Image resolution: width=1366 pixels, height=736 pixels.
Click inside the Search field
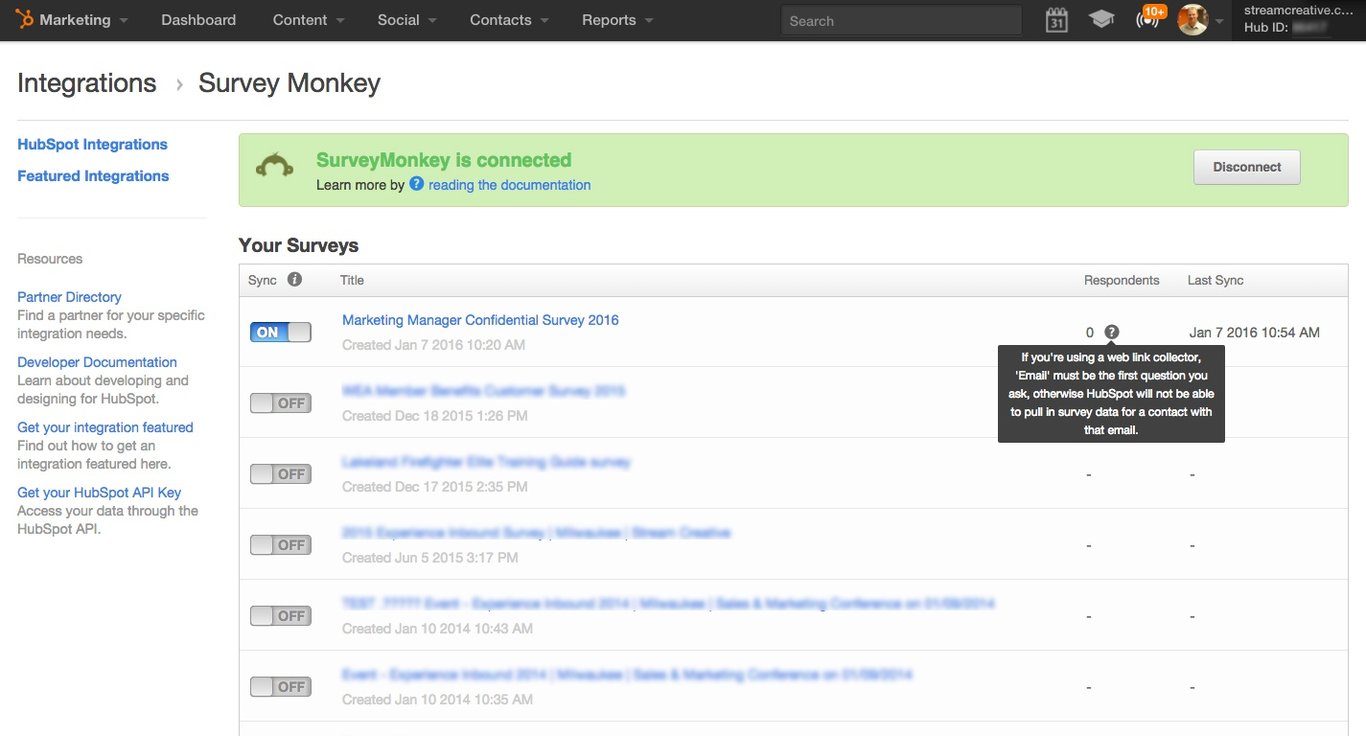pos(899,20)
